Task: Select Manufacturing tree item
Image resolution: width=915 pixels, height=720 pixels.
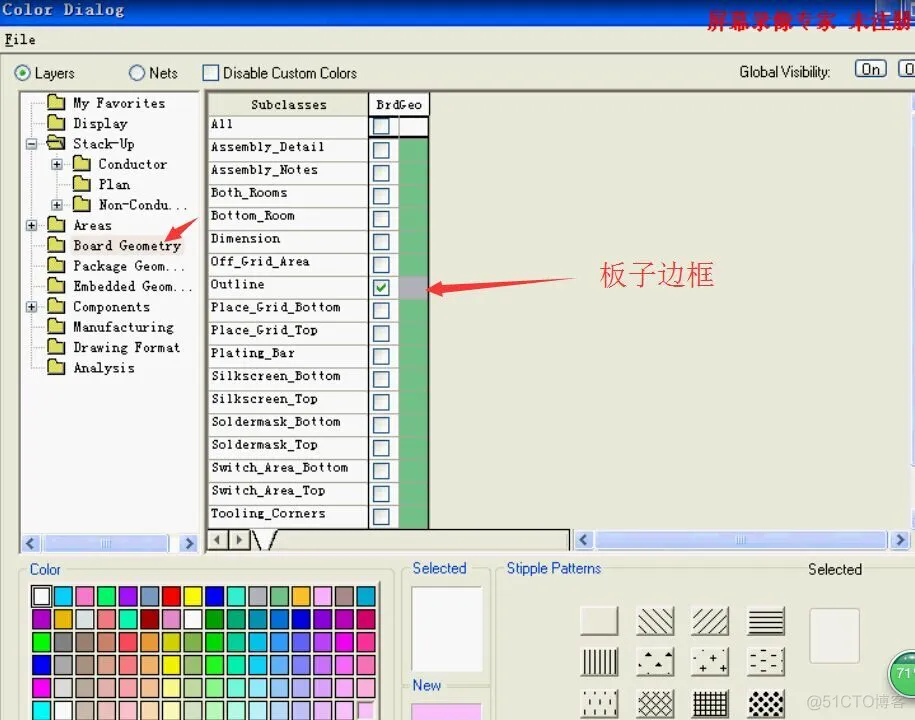Action: (x=123, y=327)
